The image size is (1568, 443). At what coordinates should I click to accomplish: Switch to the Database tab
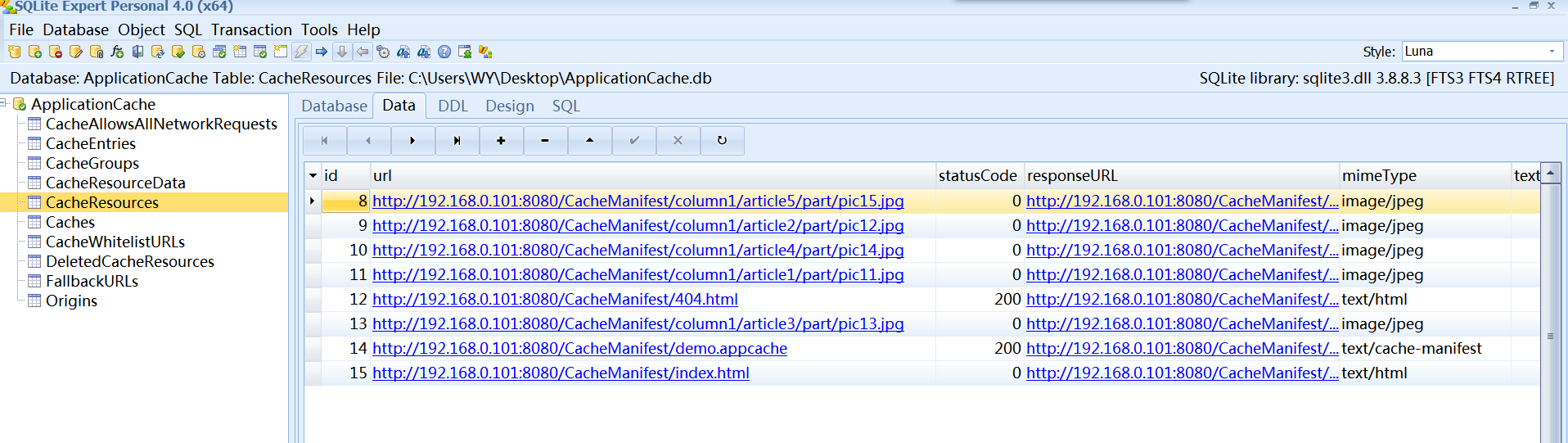coord(334,106)
